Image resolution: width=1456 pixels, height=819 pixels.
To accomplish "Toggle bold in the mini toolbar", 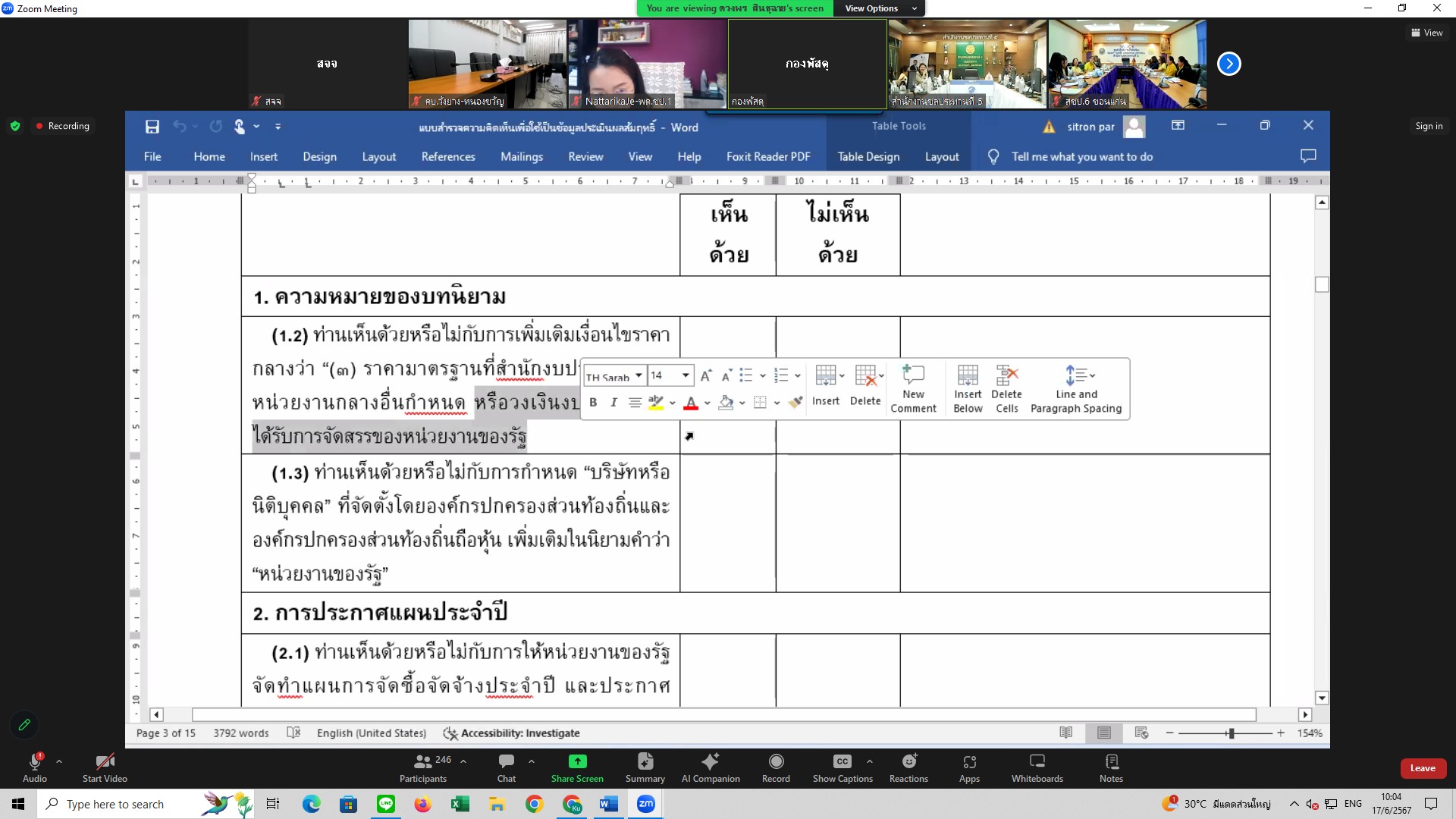I will tap(593, 403).
